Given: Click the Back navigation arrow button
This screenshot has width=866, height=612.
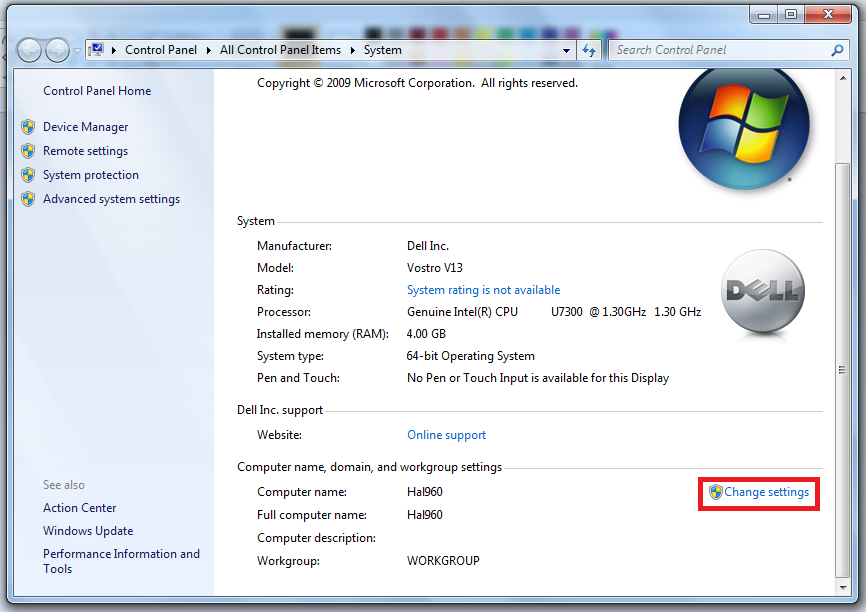Looking at the screenshot, I should coord(29,51).
